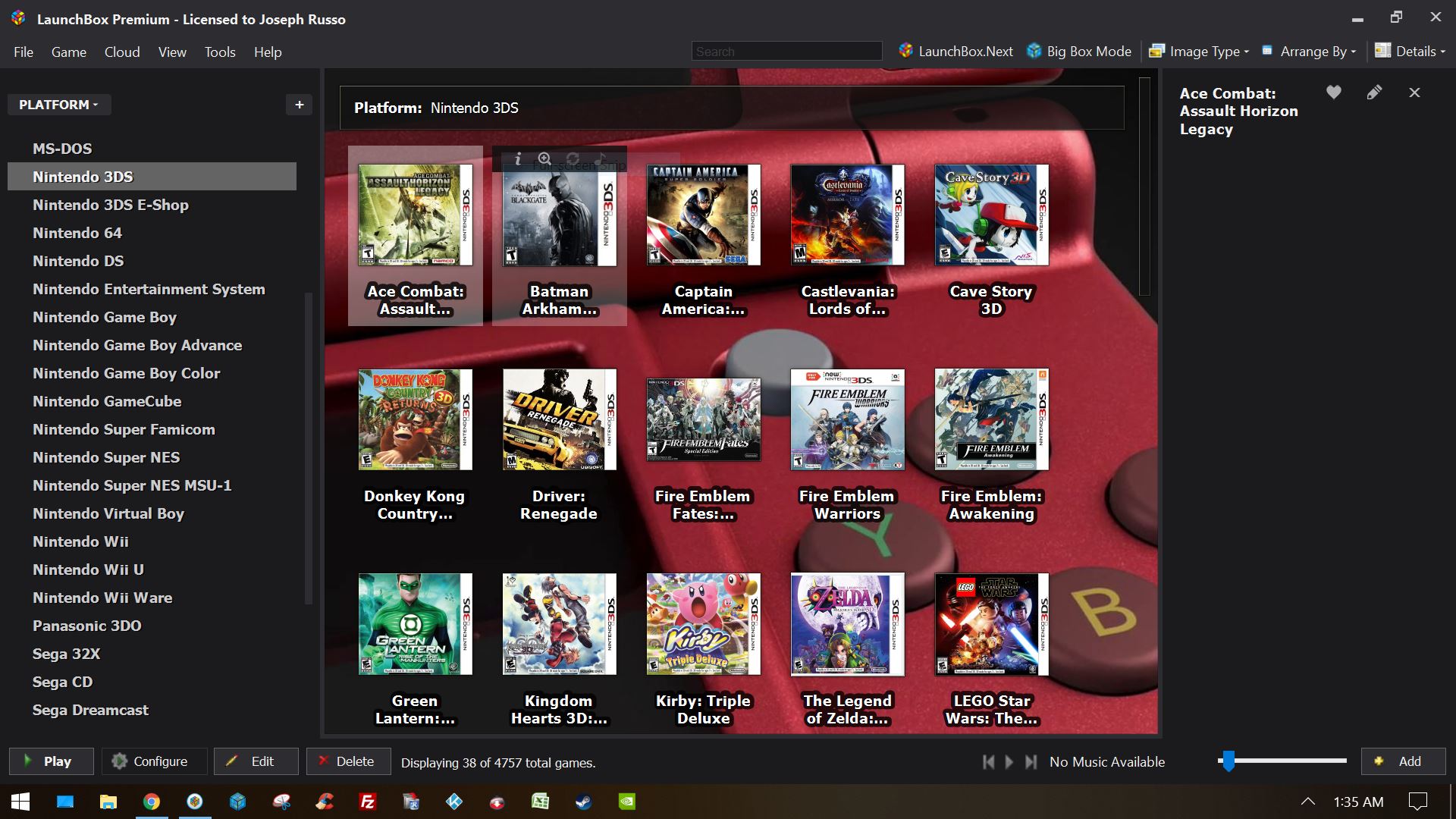Image resolution: width=1456 pixels, height=819 pixels.
Task: Click the pencil edit icon in details panel
Action: (x=1374, y=93)
